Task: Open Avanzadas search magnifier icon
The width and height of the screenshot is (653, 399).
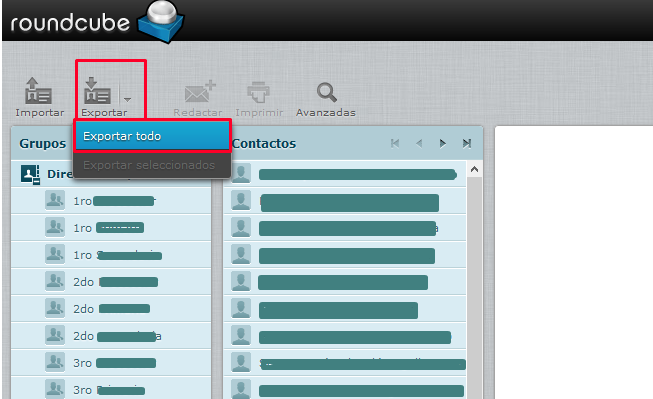Action: tap(326, 92)
